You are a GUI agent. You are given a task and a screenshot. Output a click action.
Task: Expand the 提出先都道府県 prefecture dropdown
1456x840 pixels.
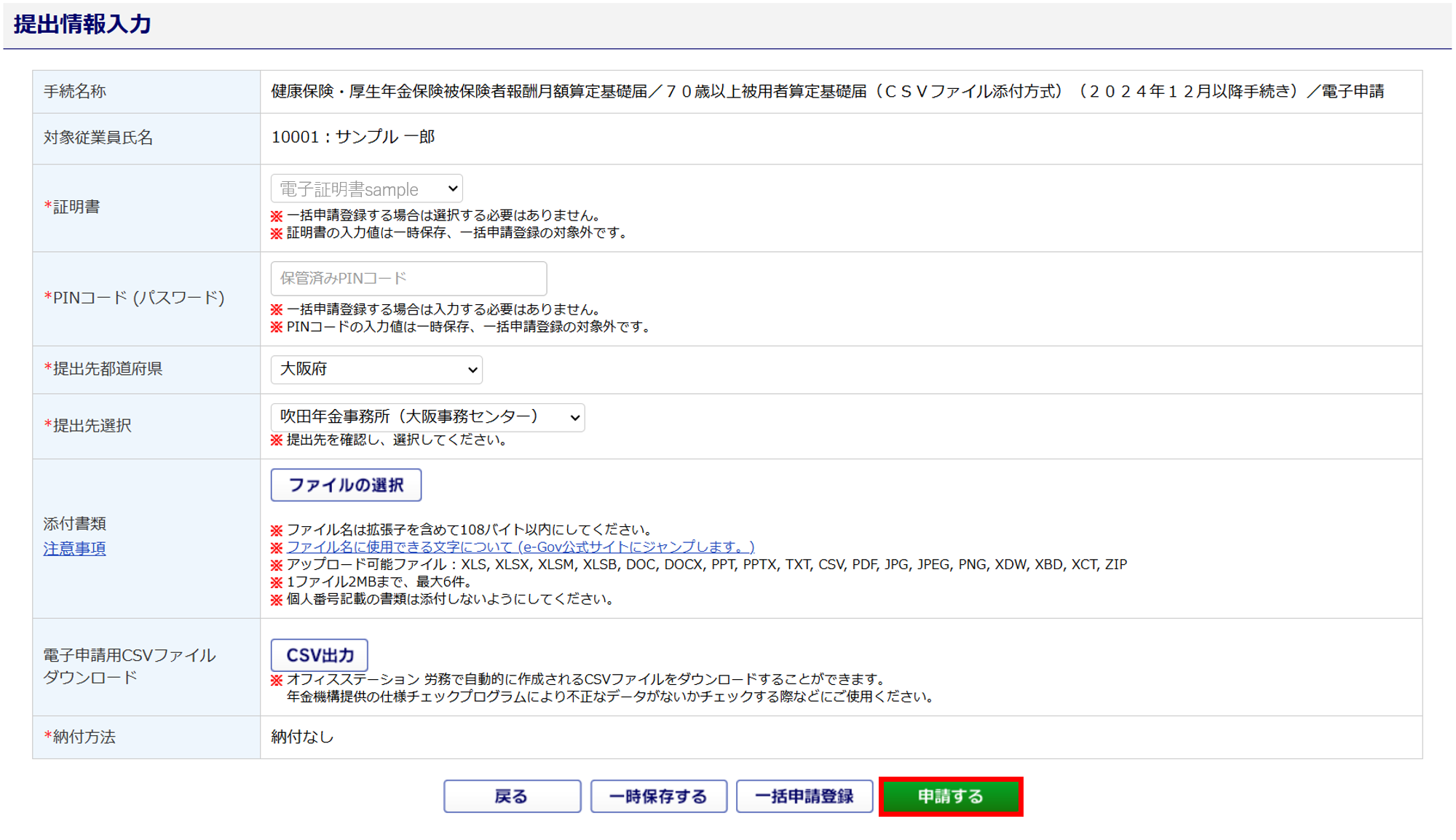click(376, 370)
